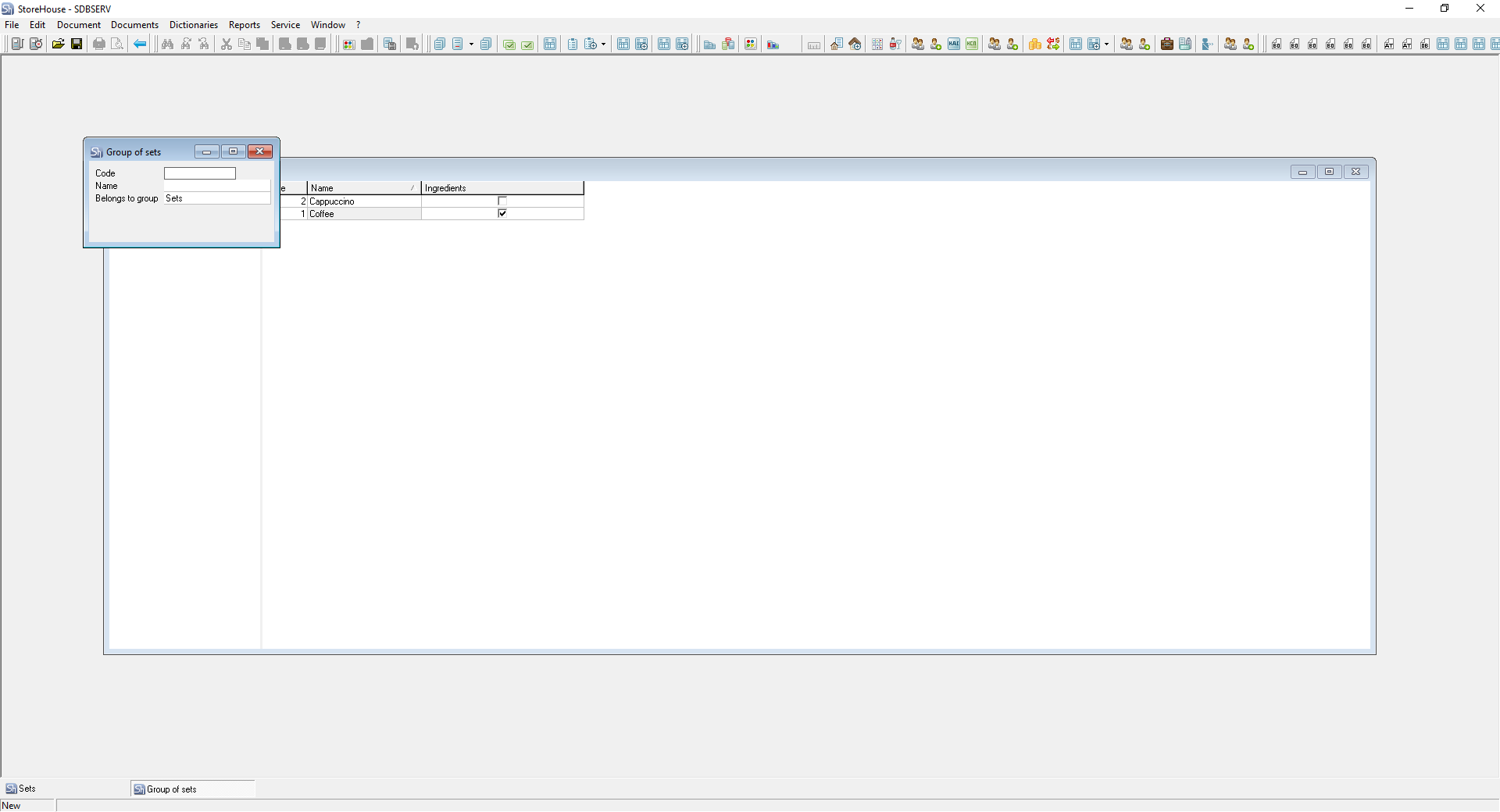The width and height of the screenshot is (1500, 812).
Task: Click the gold coins toolbar icon
Action: 1034,44
